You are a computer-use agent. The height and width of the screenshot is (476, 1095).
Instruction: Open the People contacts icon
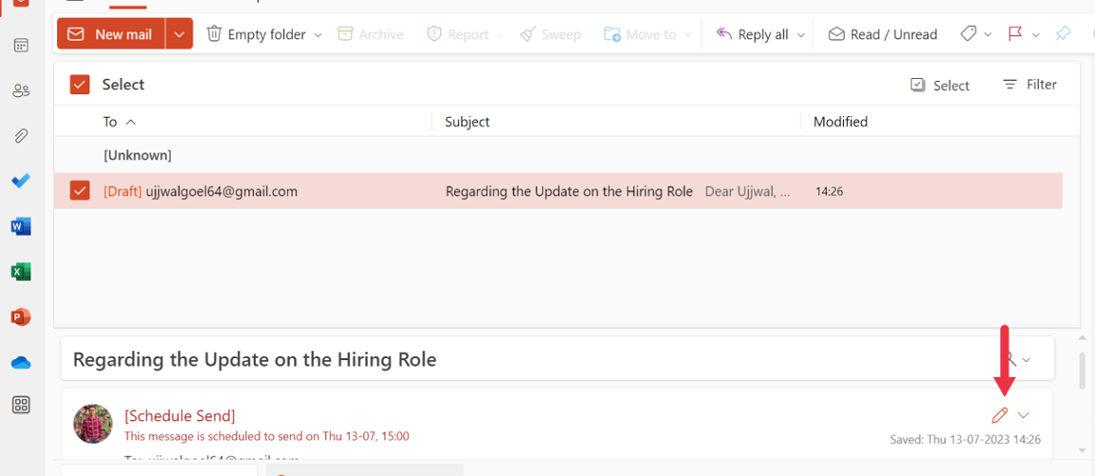21,90
